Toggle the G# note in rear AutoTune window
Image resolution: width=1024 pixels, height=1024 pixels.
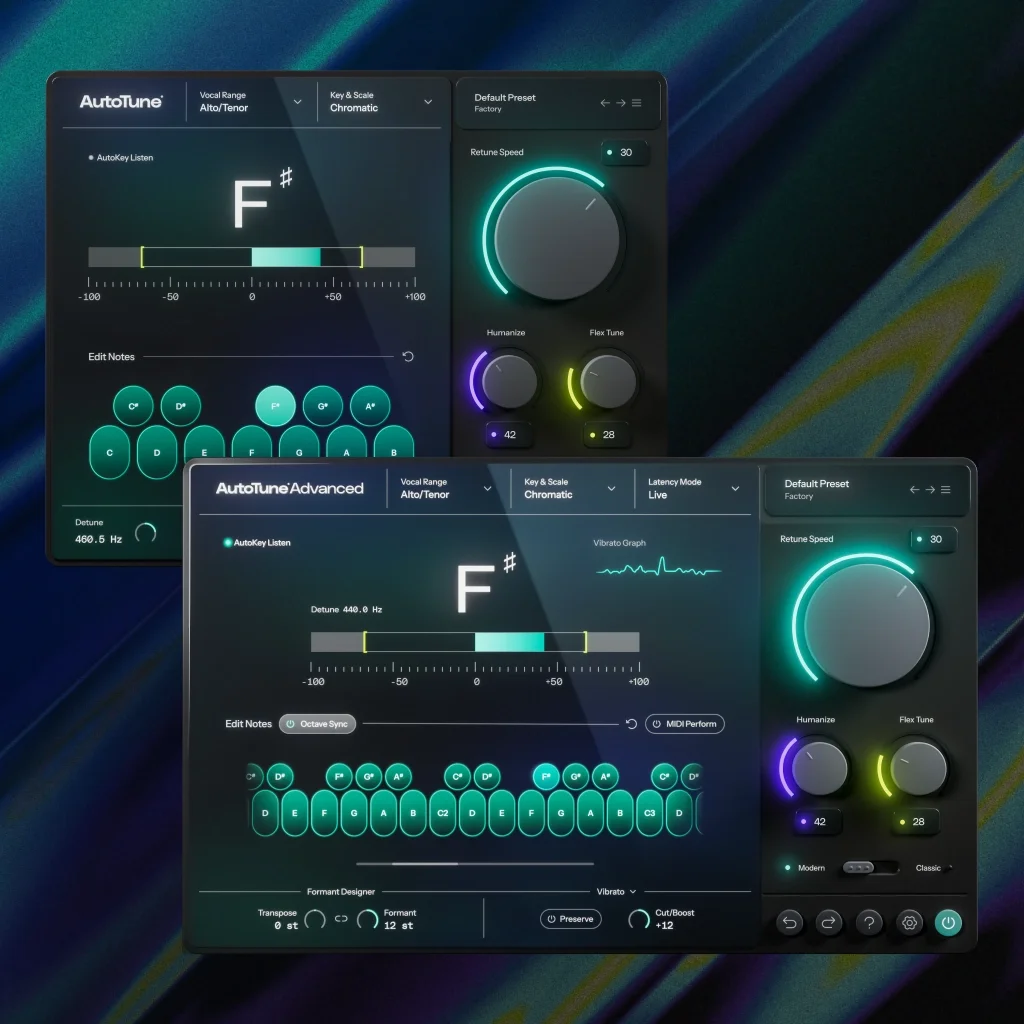coord(323,406)
